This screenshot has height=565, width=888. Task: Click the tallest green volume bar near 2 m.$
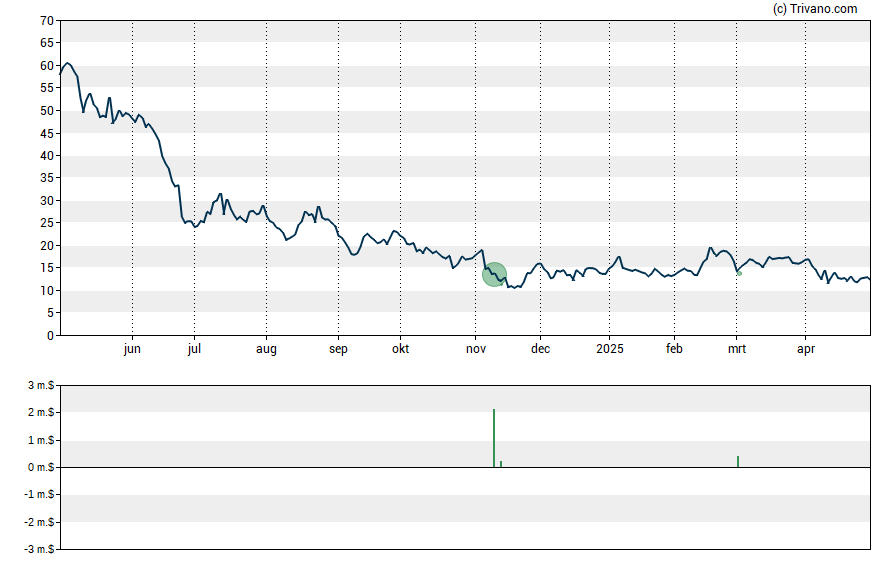pos(494,438)
